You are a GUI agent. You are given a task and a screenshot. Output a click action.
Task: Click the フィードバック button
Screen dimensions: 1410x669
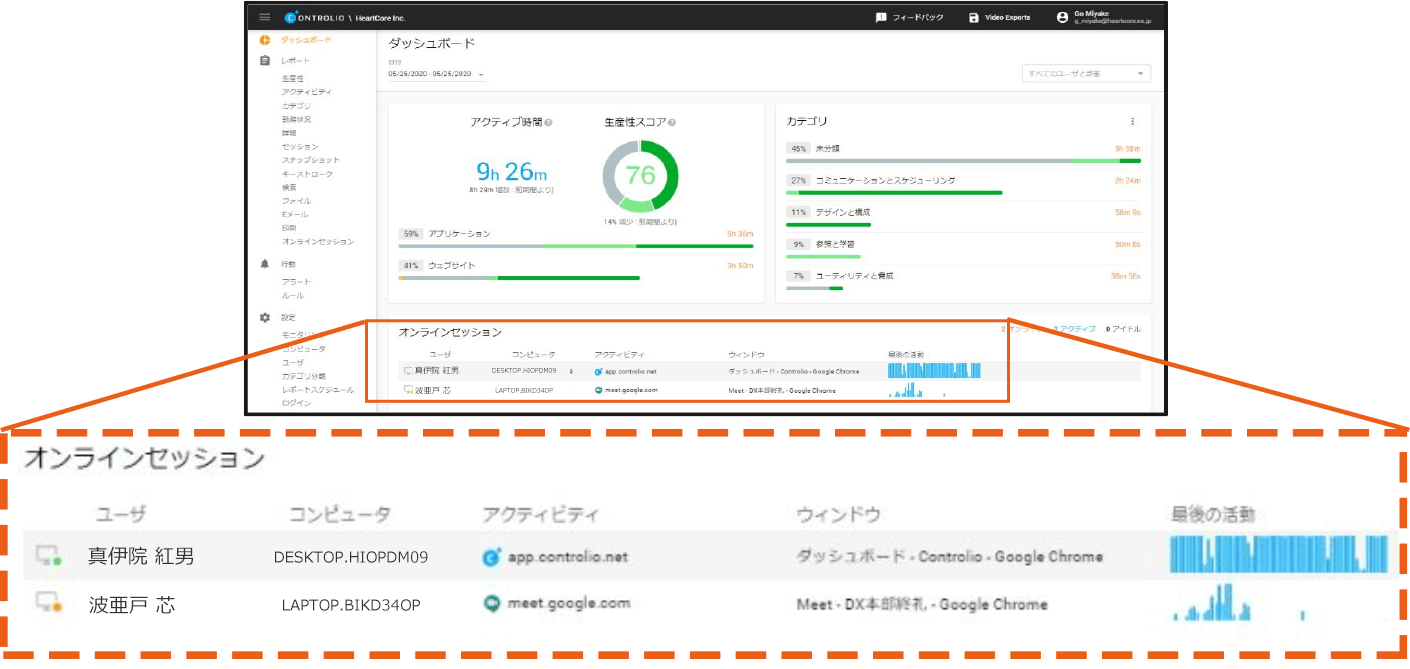[x=909, y=17]
